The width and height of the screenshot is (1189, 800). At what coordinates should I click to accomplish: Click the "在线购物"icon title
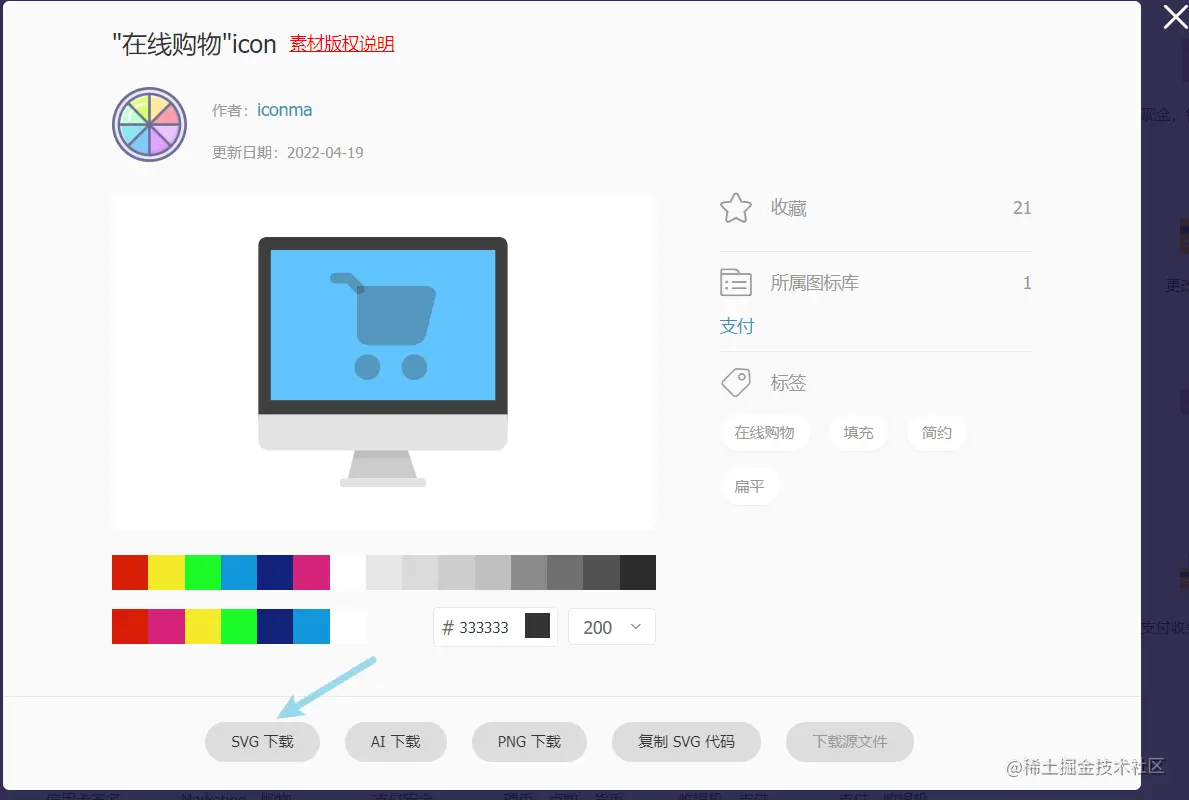[194, 44]
